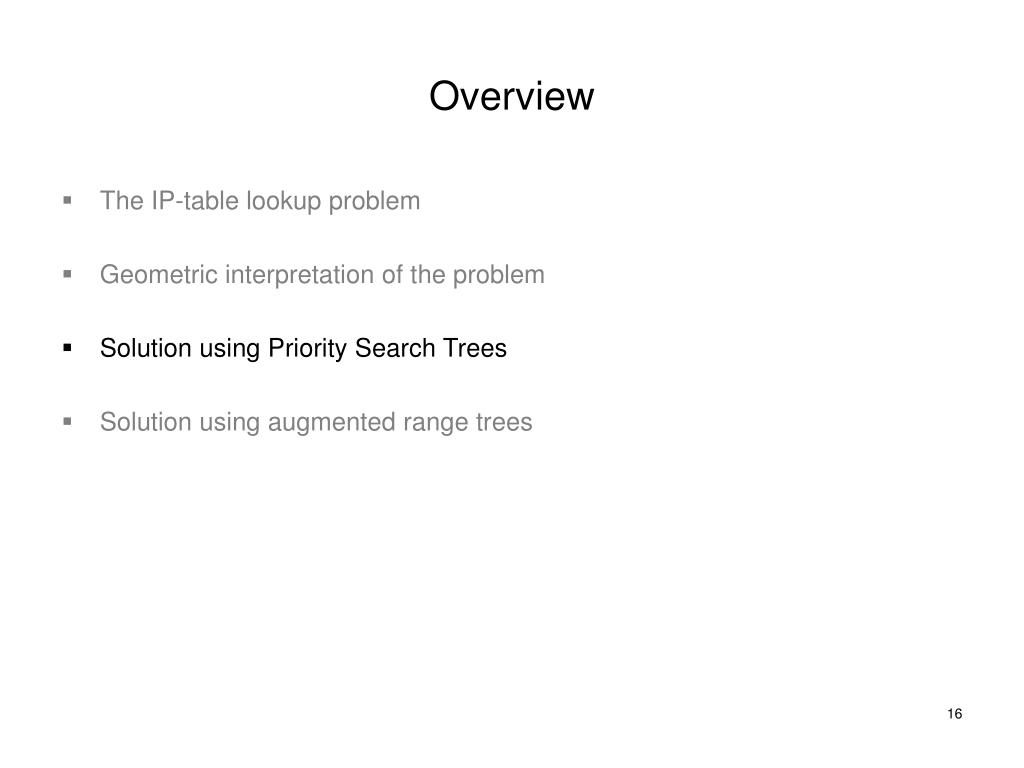Image resolution: width=1024 pixels, height=768 pixels.
Task: Select the black bullet next to Priority Search Trees
Action: (x=67, y=348)
